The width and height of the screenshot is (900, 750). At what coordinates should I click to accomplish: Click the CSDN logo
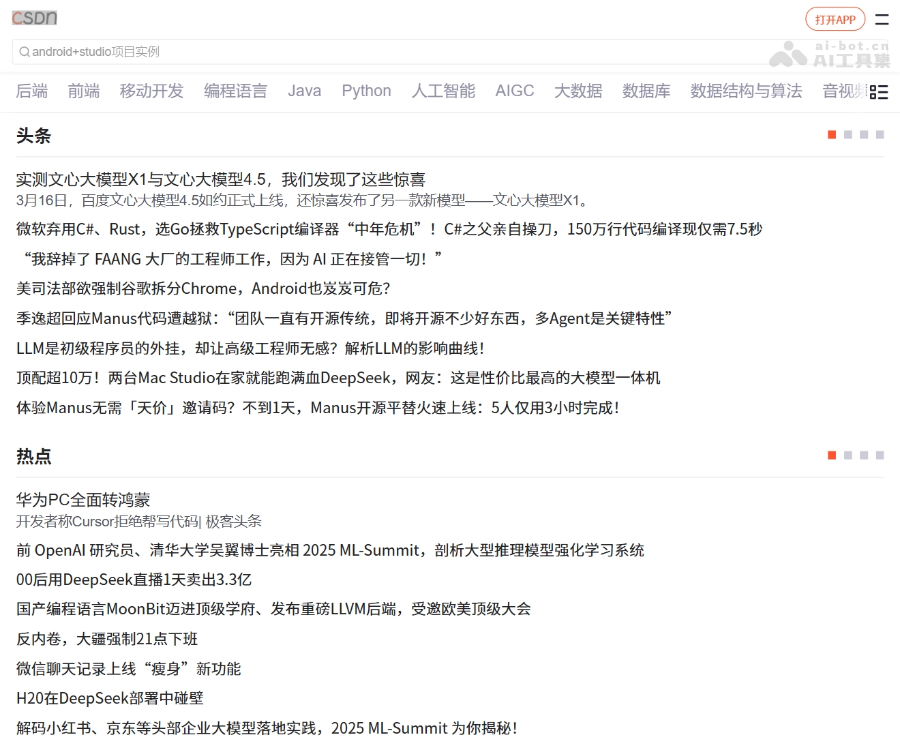tap(34, 18)
